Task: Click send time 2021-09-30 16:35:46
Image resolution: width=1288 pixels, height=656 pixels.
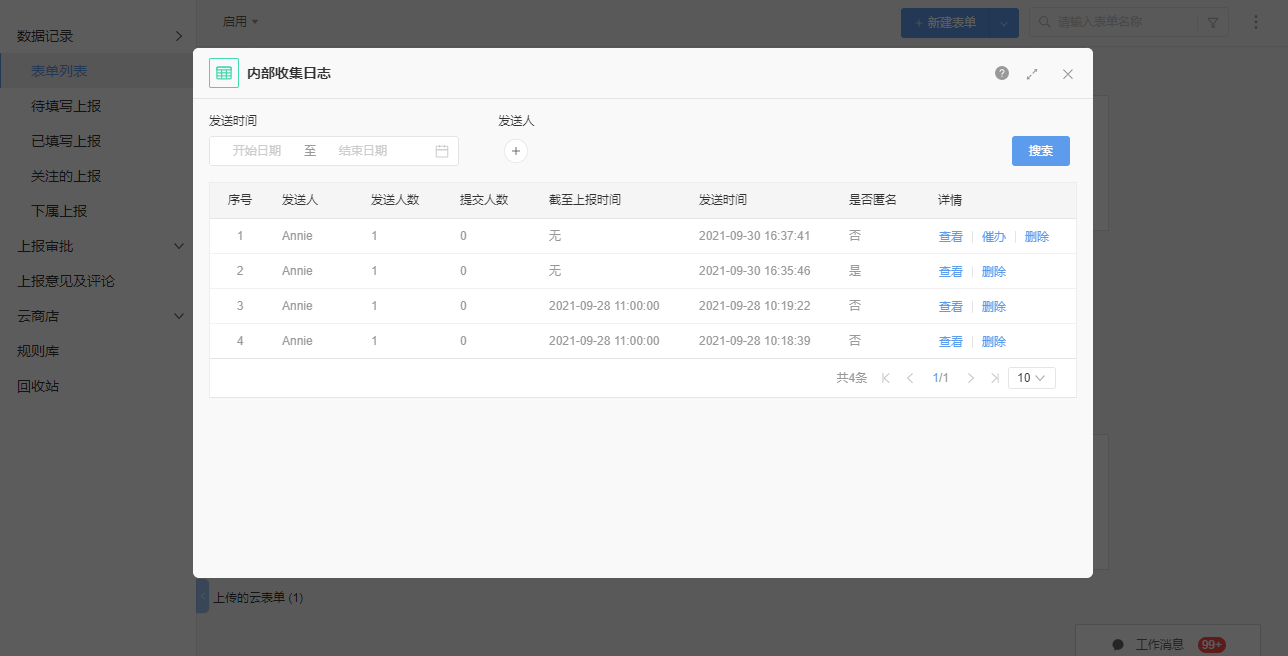Action: point(754,271)
